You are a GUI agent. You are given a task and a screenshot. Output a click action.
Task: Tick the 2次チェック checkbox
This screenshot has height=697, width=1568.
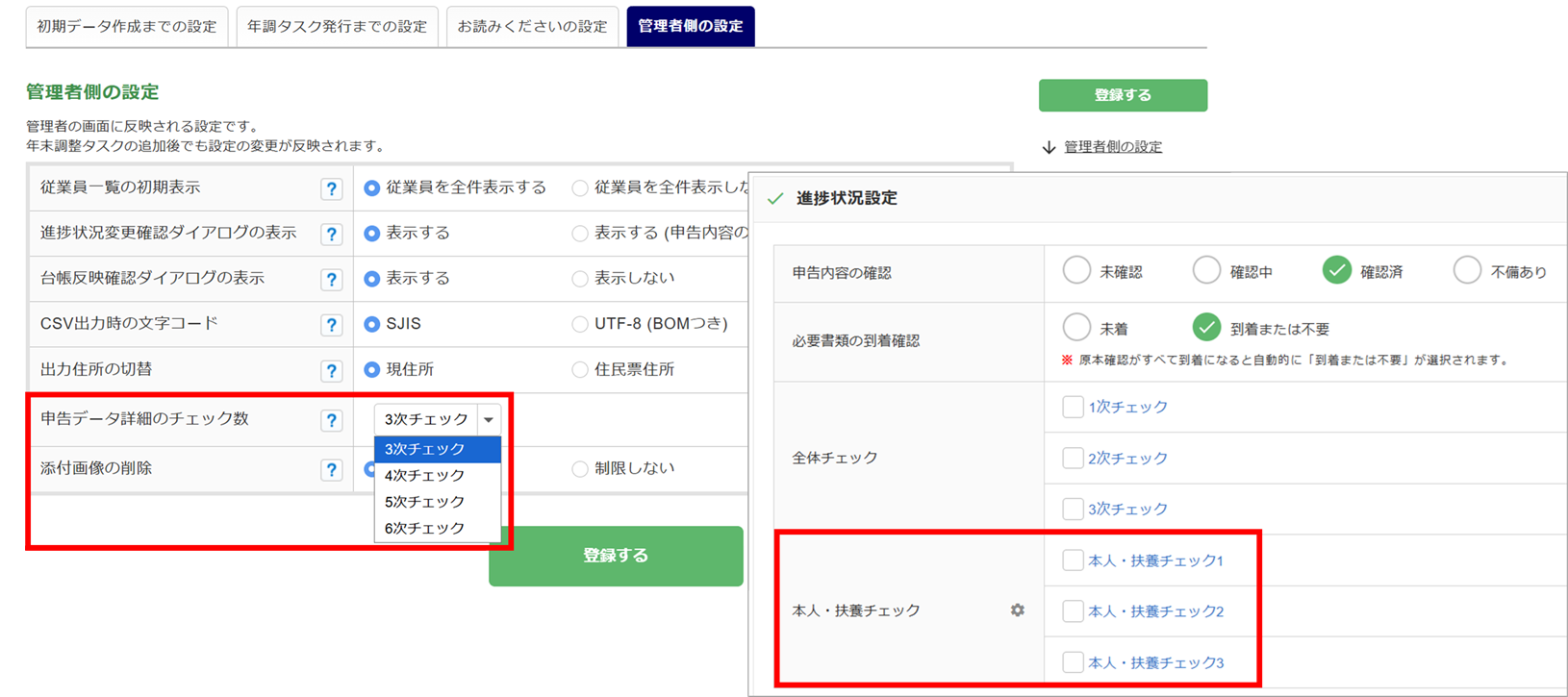point(1073,458)
